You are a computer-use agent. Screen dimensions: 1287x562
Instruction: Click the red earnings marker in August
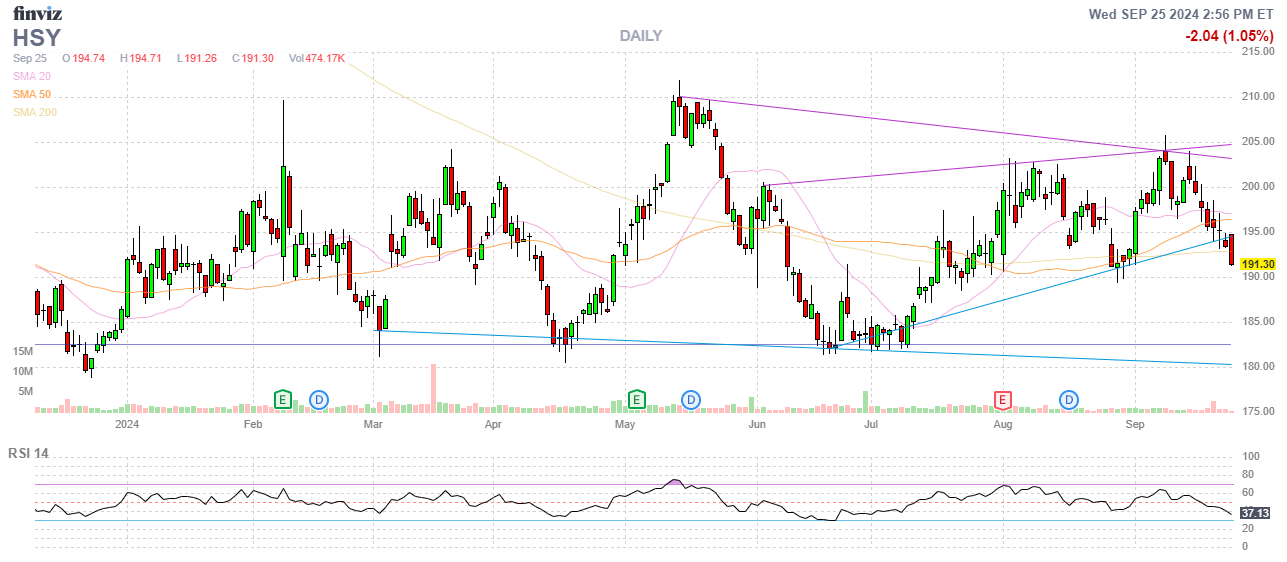click(1002, 400)
